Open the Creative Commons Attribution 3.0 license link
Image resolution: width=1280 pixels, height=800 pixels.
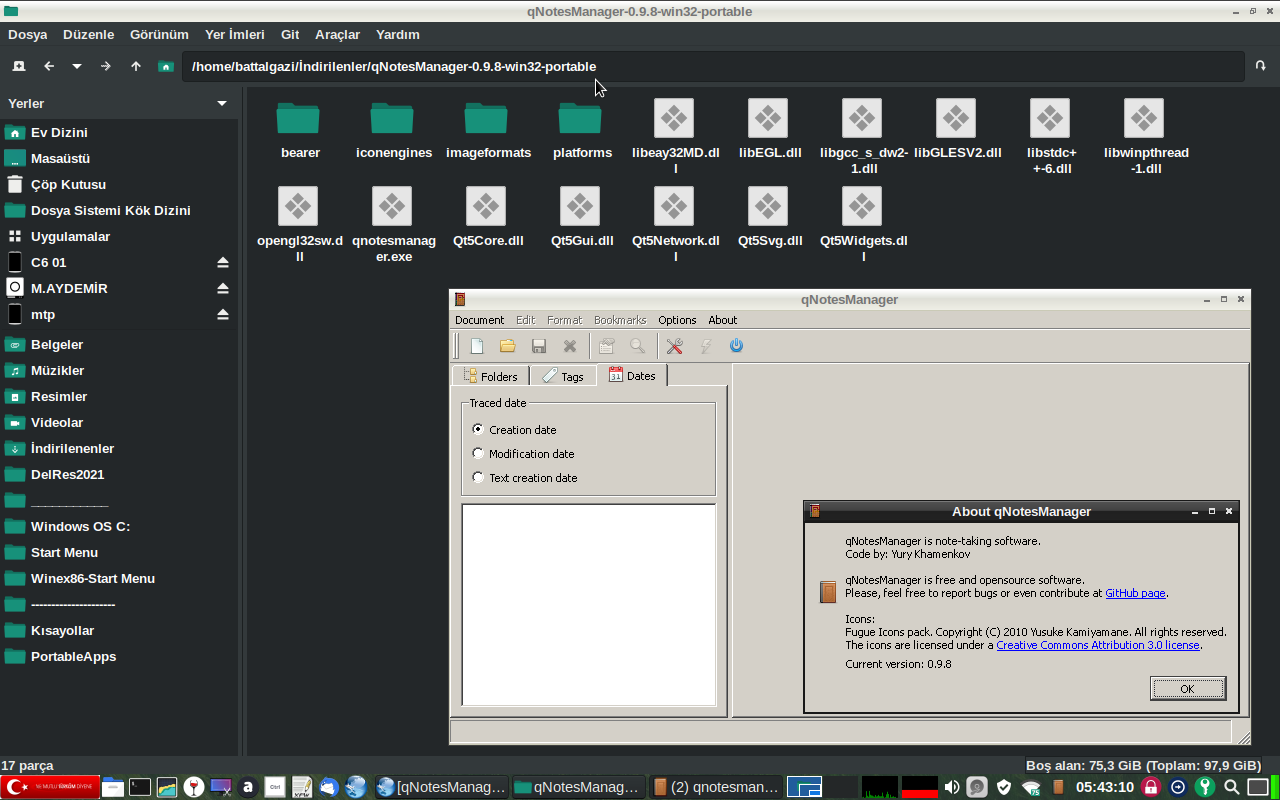point(1098,645)
